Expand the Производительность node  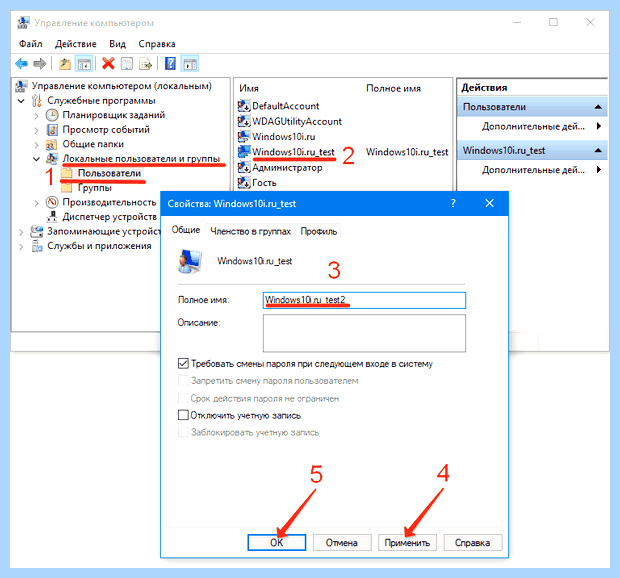coord(36,203)
